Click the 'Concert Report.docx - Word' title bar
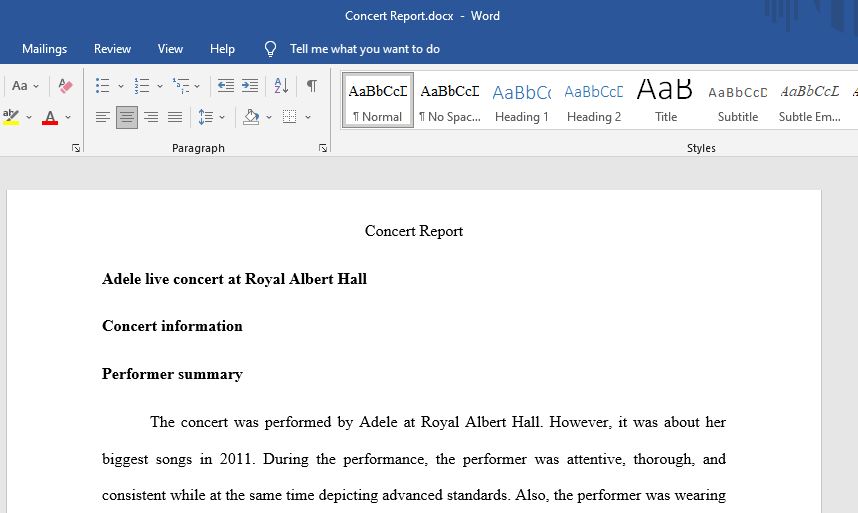Screen dimensions: 858x513 tap(422, 16)
